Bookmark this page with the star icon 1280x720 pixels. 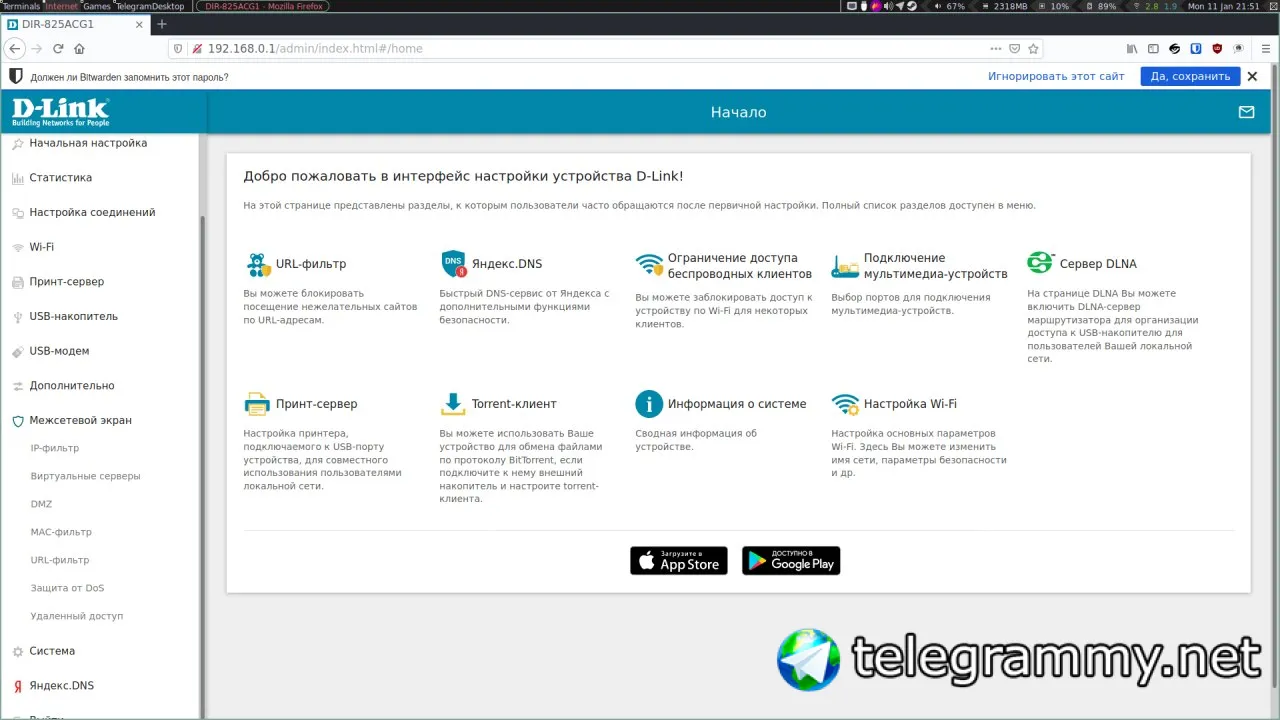point(1034,48)
